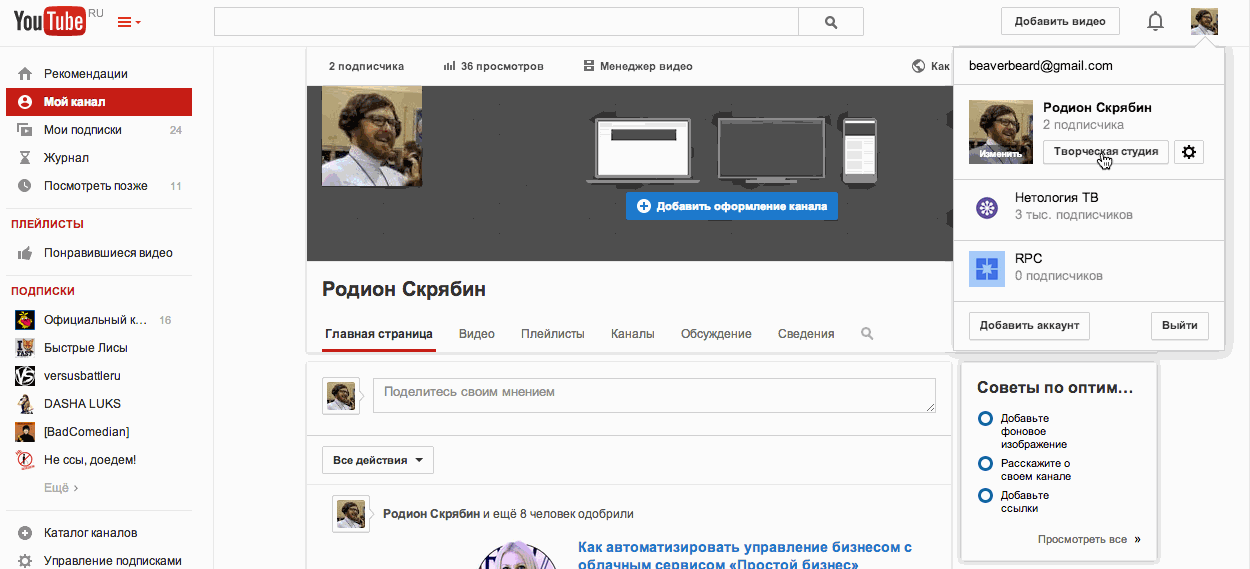The image size is (1250, 569).
Task: Switch to the Сведения tab
Action: 806,334
